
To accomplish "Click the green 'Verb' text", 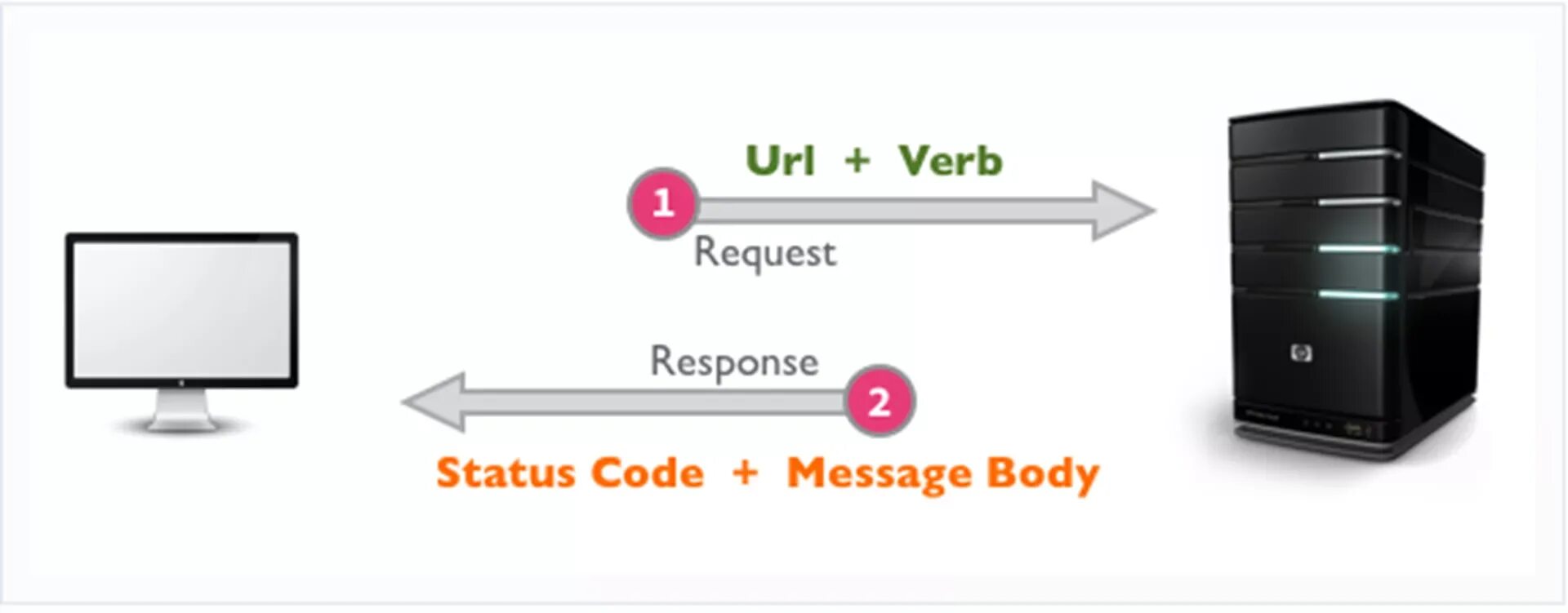I will [950, 160].
